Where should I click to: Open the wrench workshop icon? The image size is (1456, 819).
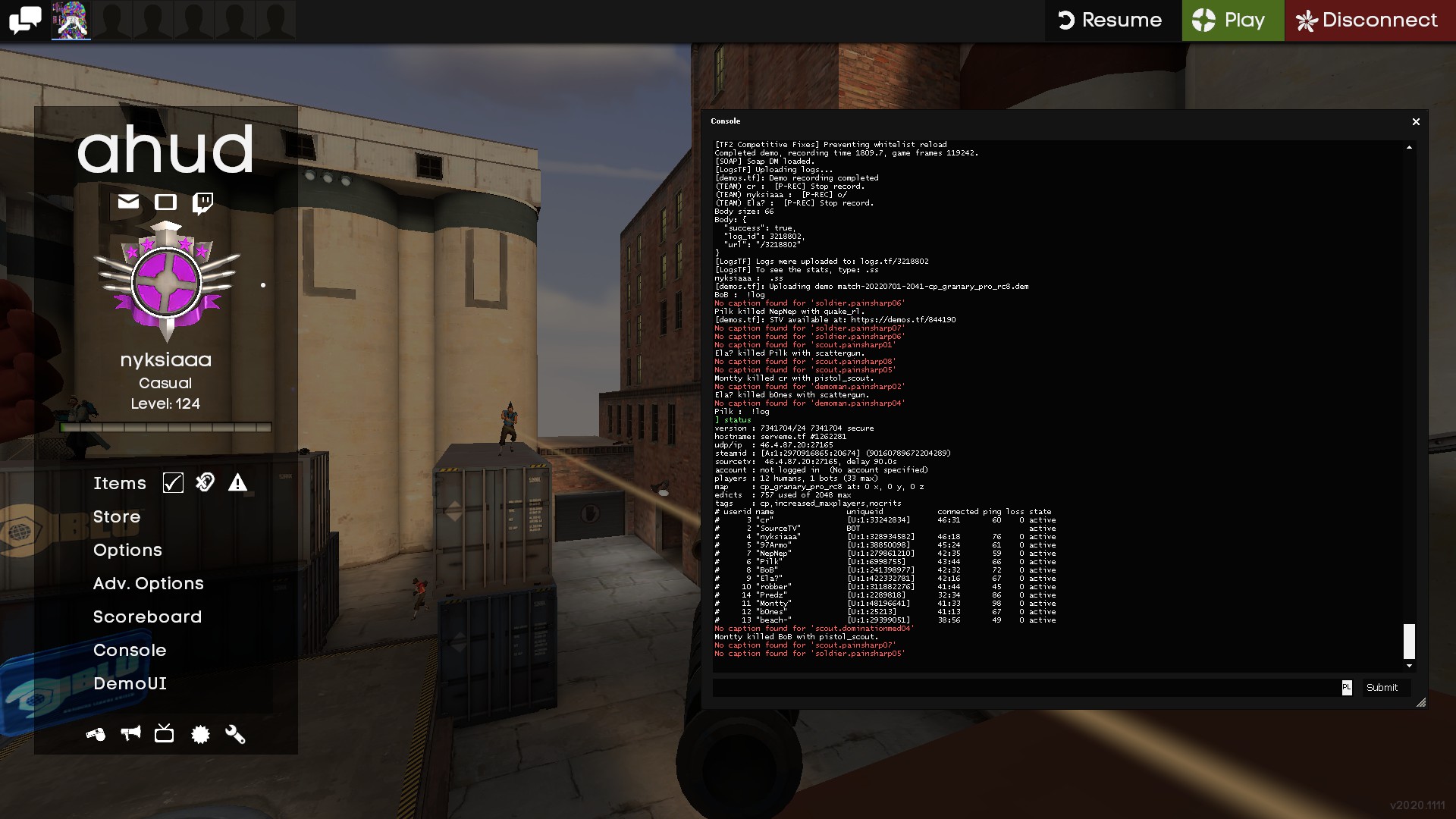235,734
